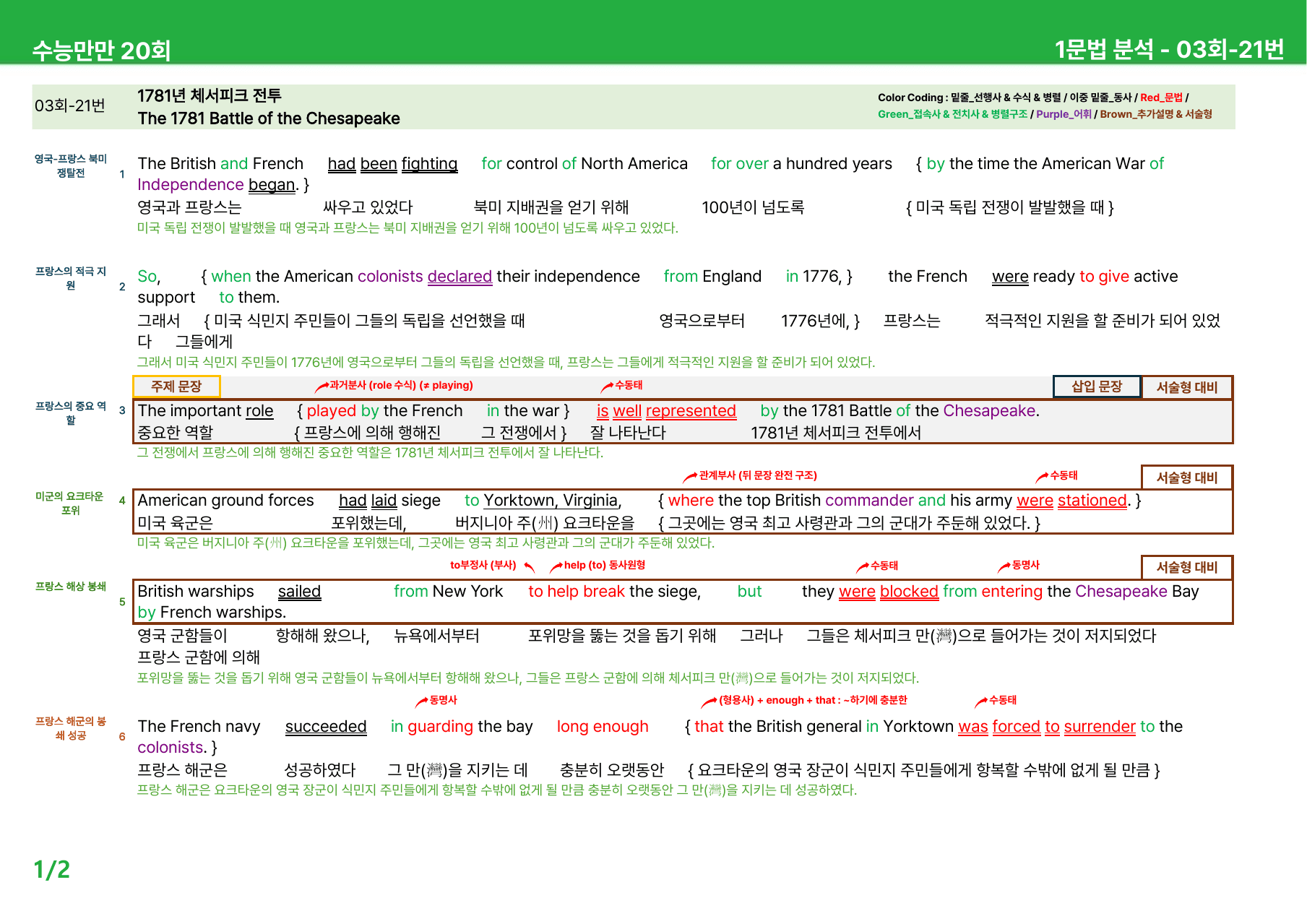
Task: Click the underlined words 'were stationed'
Action: 1071,501
